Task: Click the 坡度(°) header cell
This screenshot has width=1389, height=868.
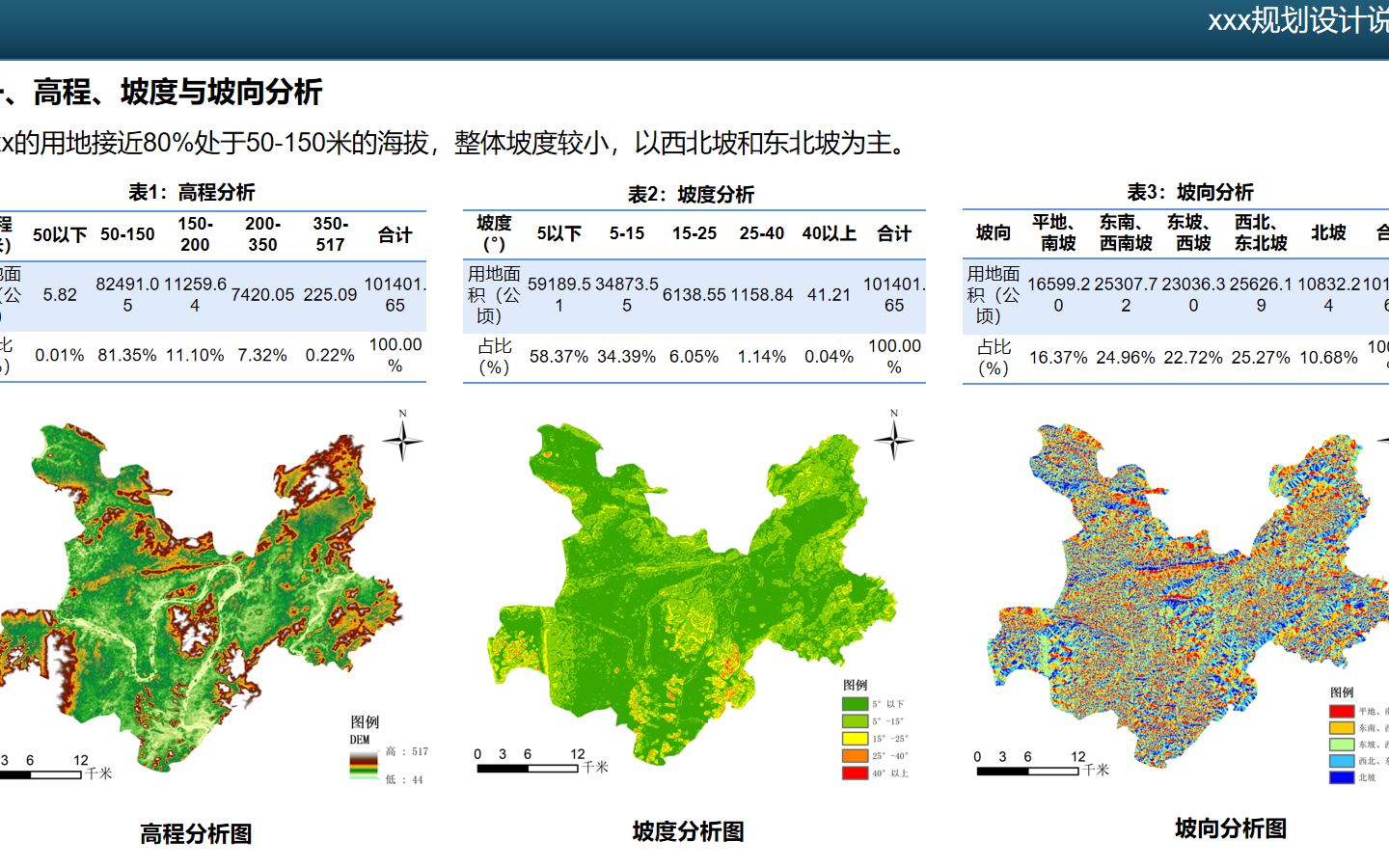Action: point(494,233)
